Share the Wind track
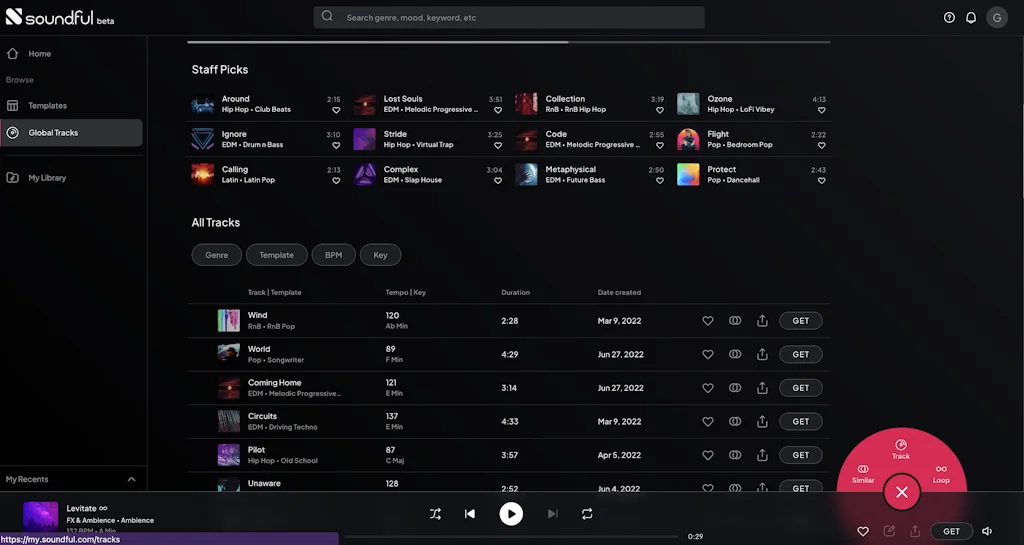 pos(762,320)
